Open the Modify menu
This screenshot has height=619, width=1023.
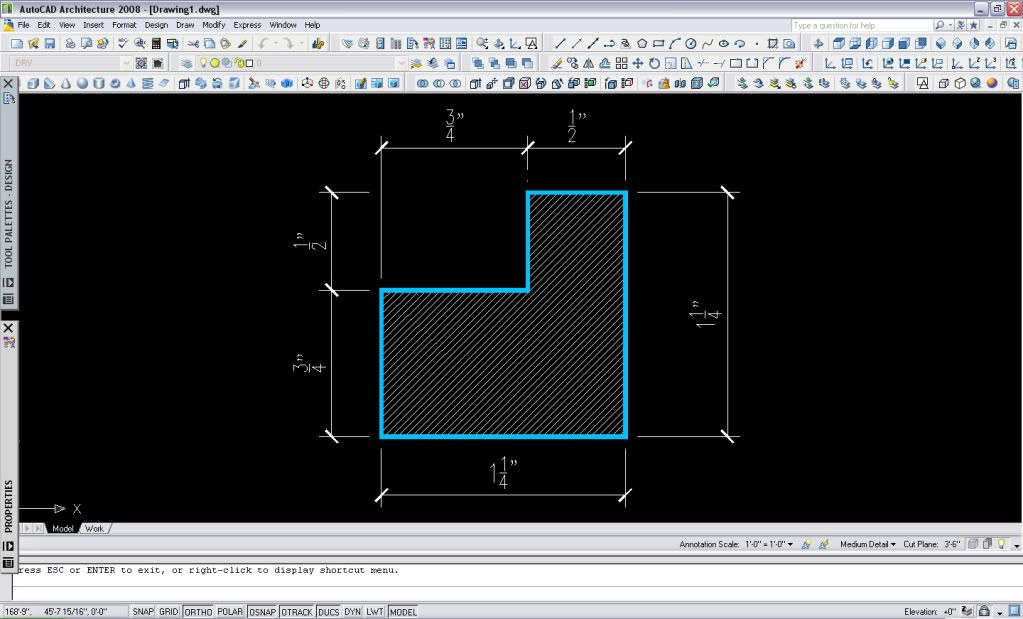click(214, 24)
